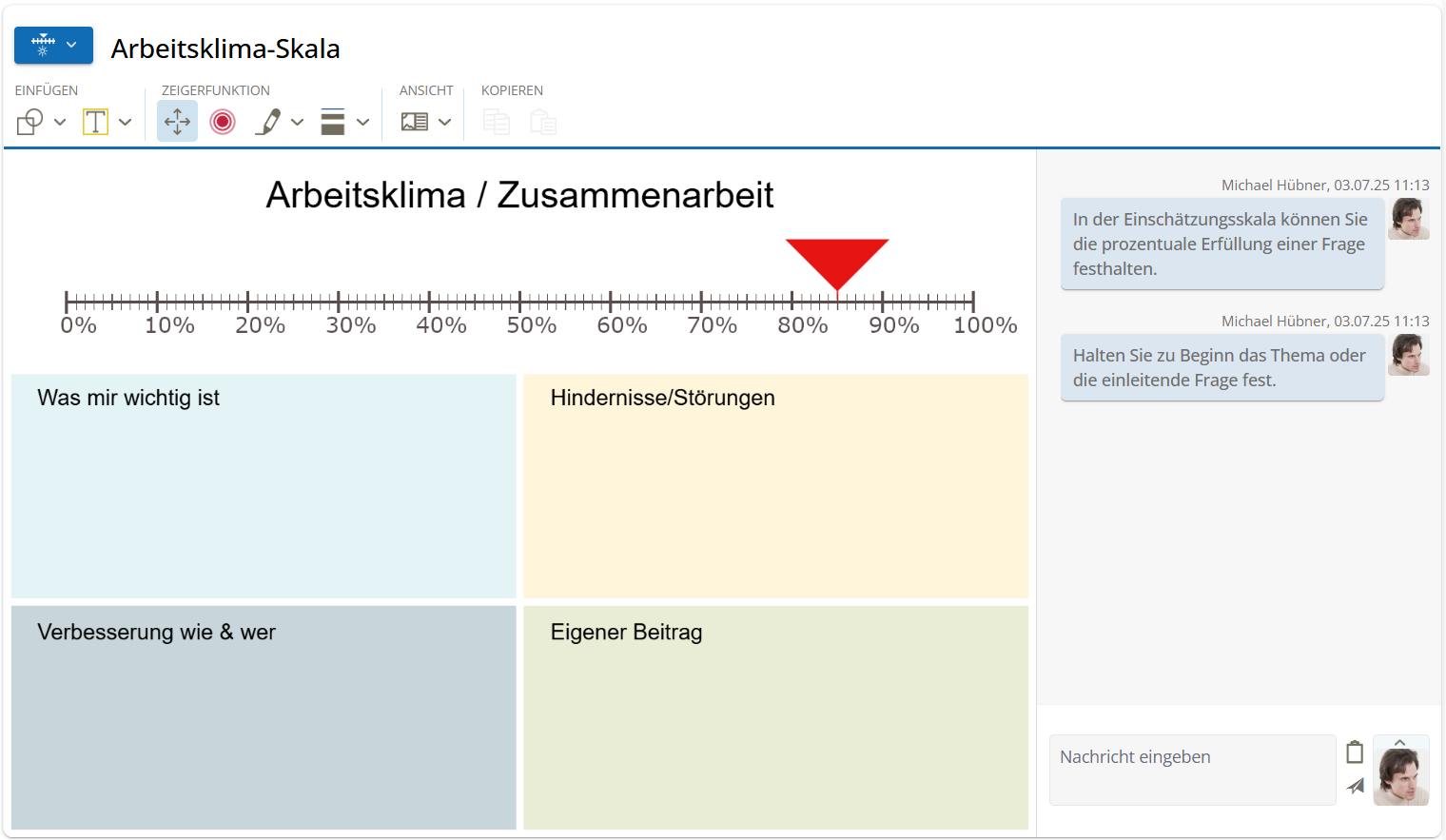Viewport: 1446px width, 840px height.
Task: Select the insert shape tool icon
Action: pos(30,122)
